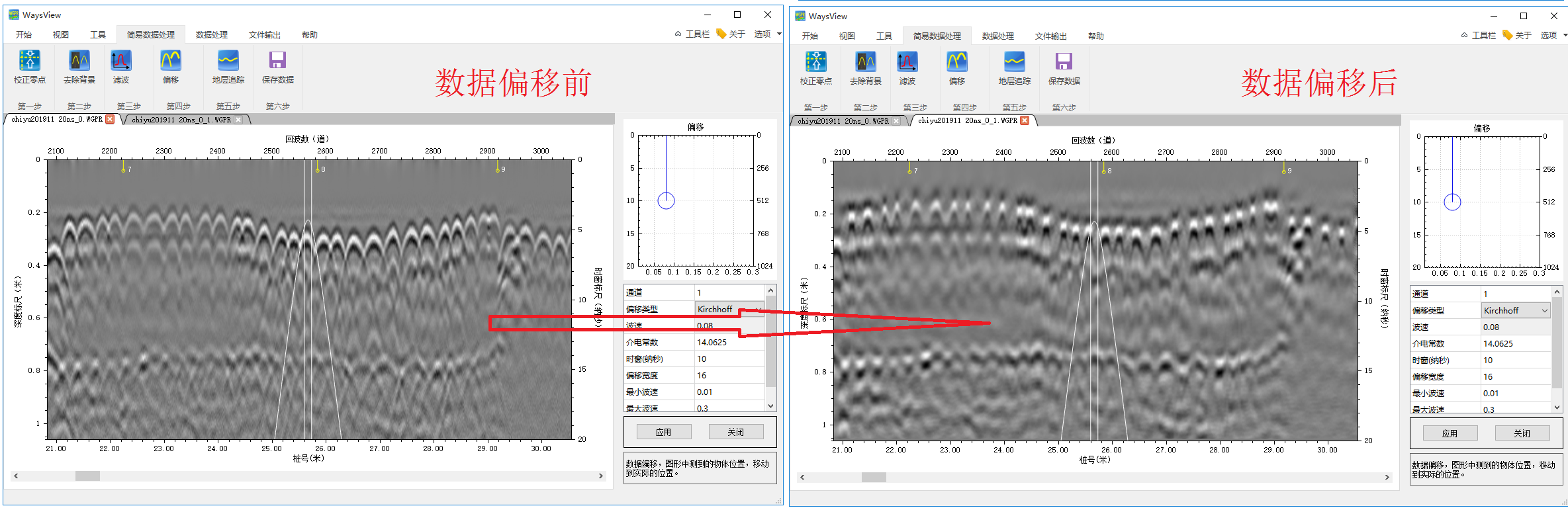Click 保存数据 save icon in right window
The image size is (1568, 510).
(x=1064, y=62)
